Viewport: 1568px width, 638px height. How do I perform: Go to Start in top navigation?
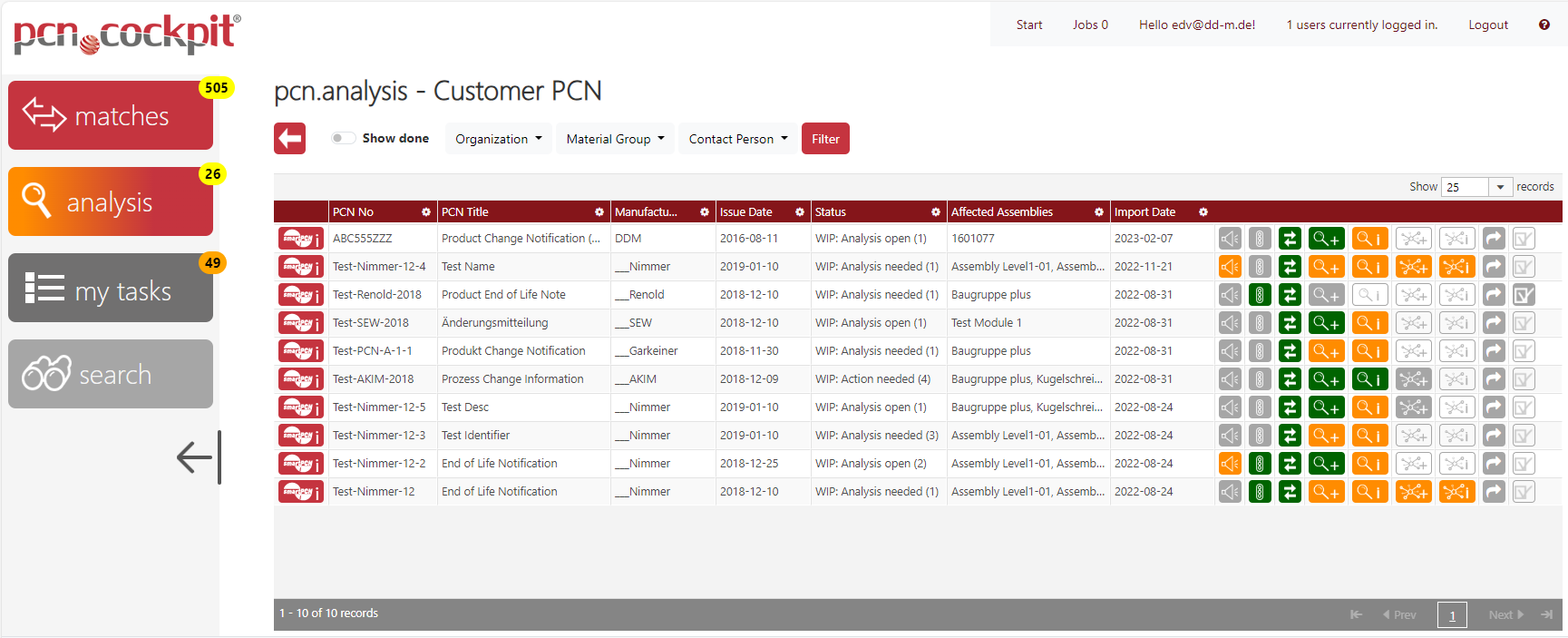1029,25
